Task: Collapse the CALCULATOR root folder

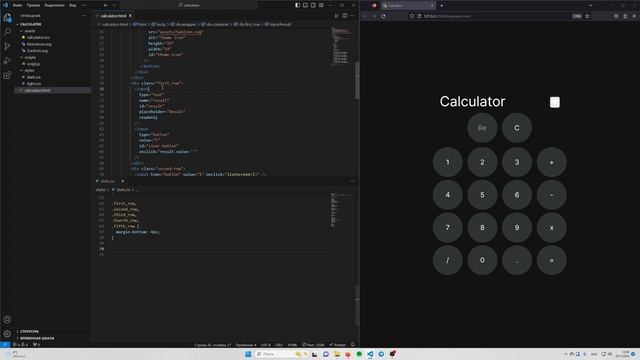Action: click(31, 24)
